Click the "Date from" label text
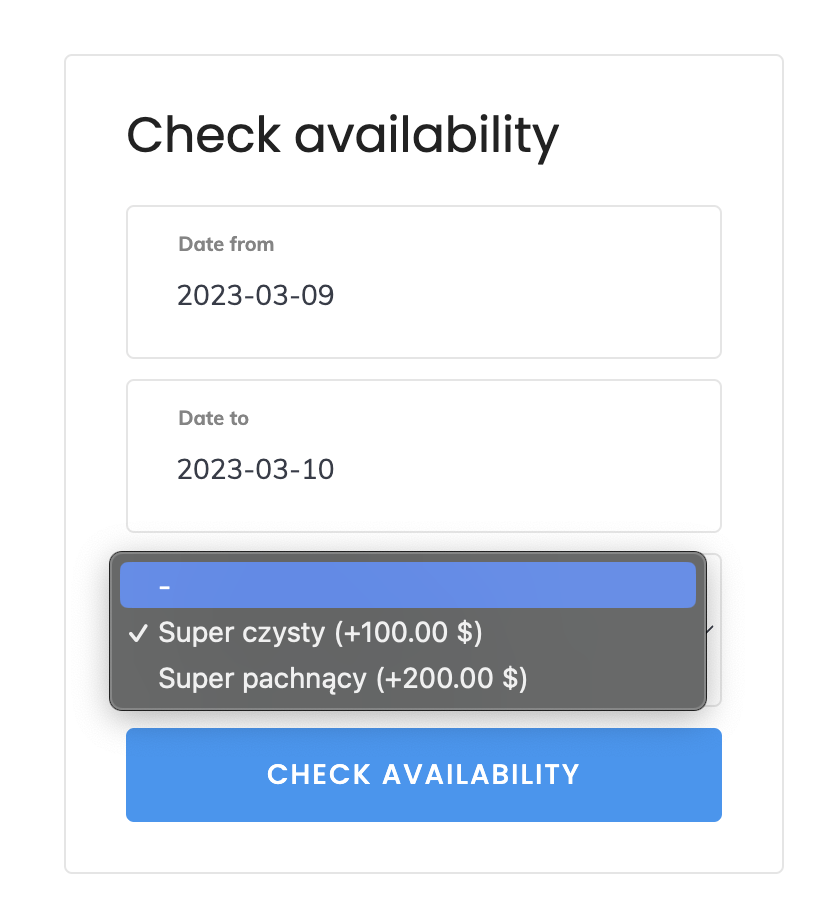 tap(226, 244)
